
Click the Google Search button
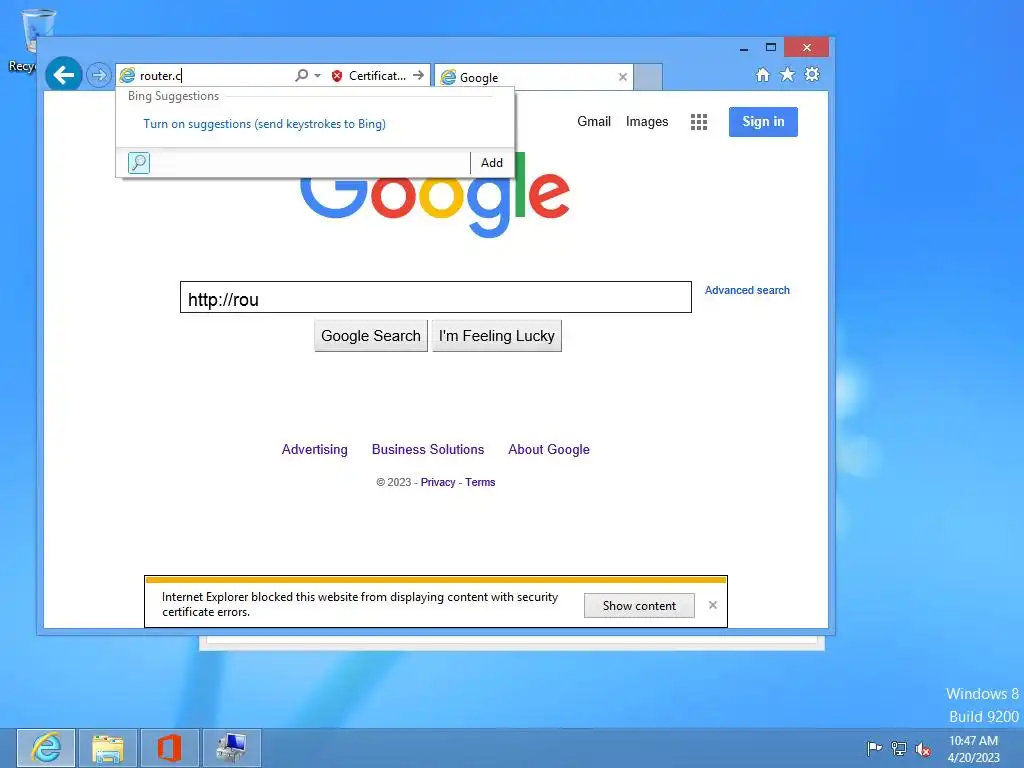click(371, 336)
